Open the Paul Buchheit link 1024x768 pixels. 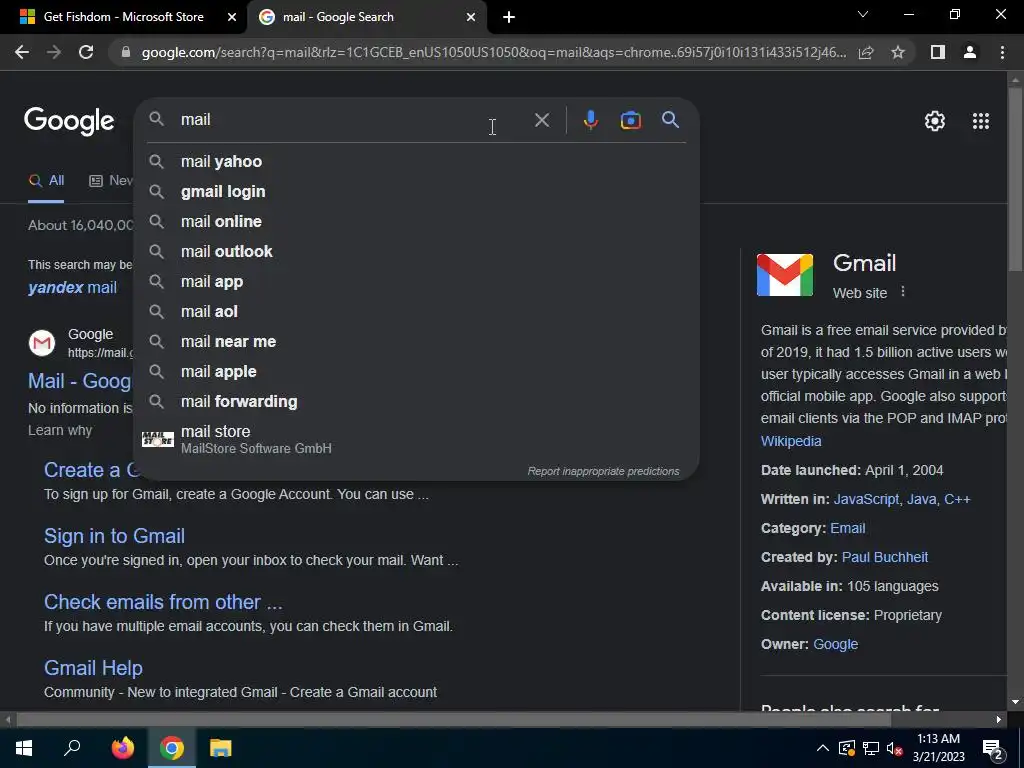click(885, 558)
